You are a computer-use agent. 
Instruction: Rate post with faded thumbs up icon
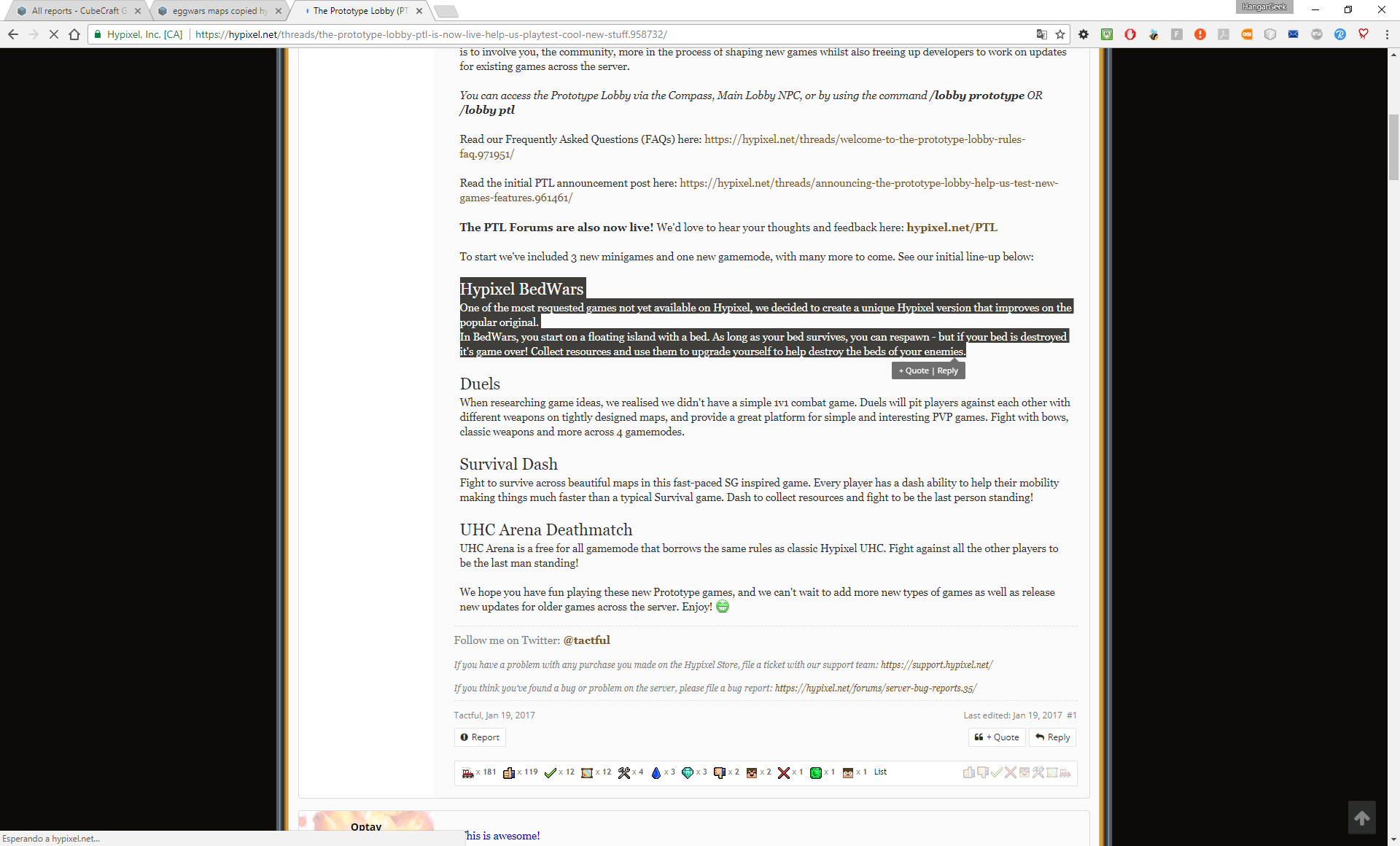pos(969,772)
